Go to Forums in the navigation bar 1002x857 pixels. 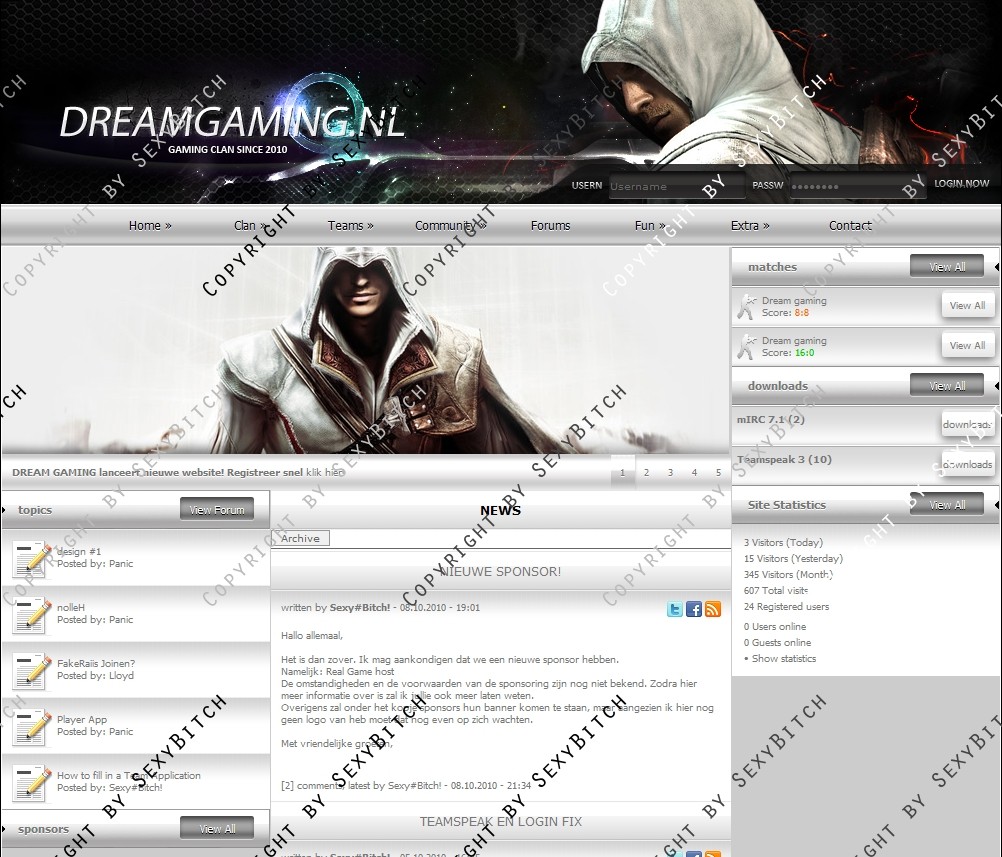coord(550,226)
